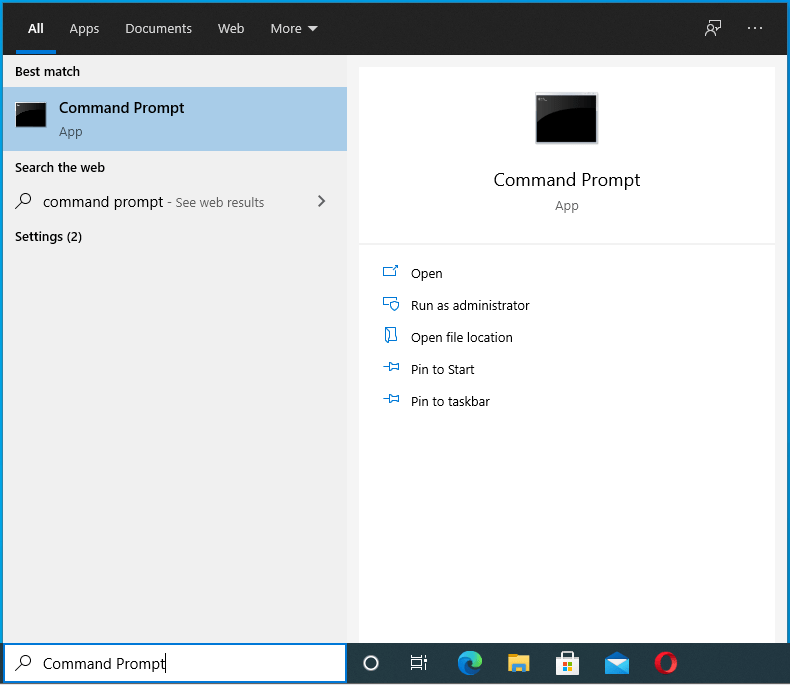Click the Cortana circle icon in taskbar
790x685 pixels.
click(371, 663)
